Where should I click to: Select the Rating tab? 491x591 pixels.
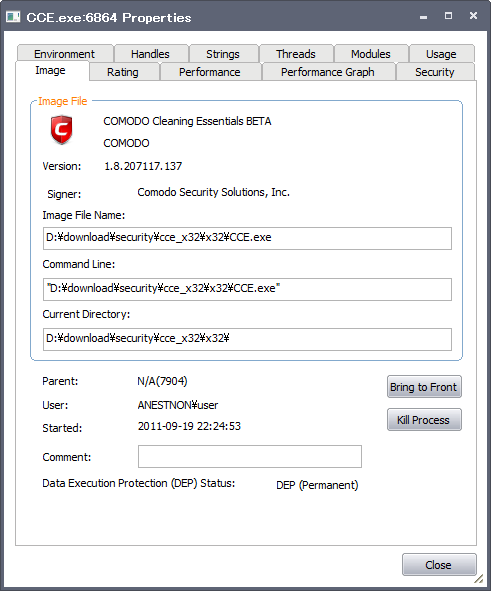pos(123,72)
